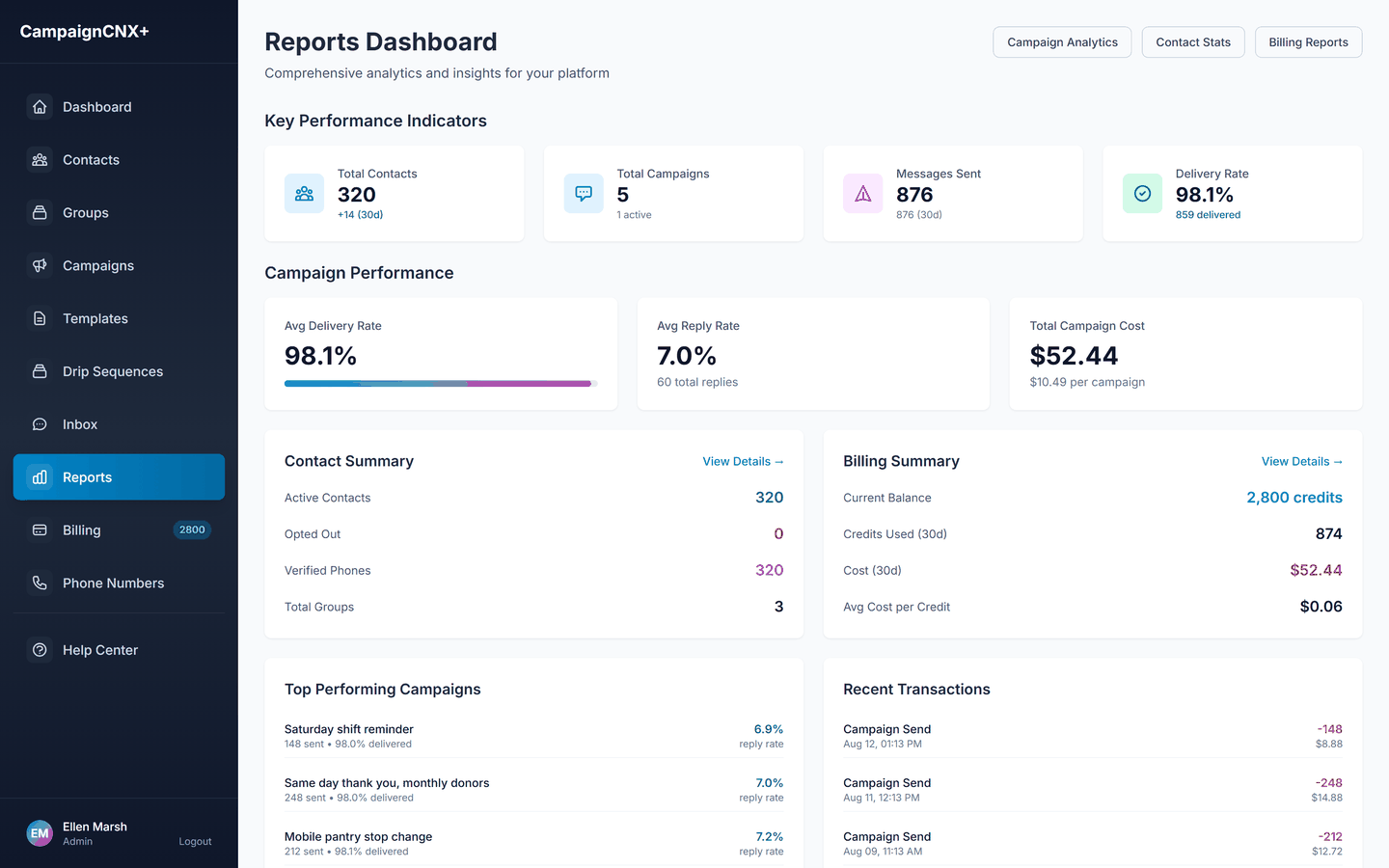
Task: Click the Avg Cost per Credit $0.06
Action: (x=1321, y=607)
